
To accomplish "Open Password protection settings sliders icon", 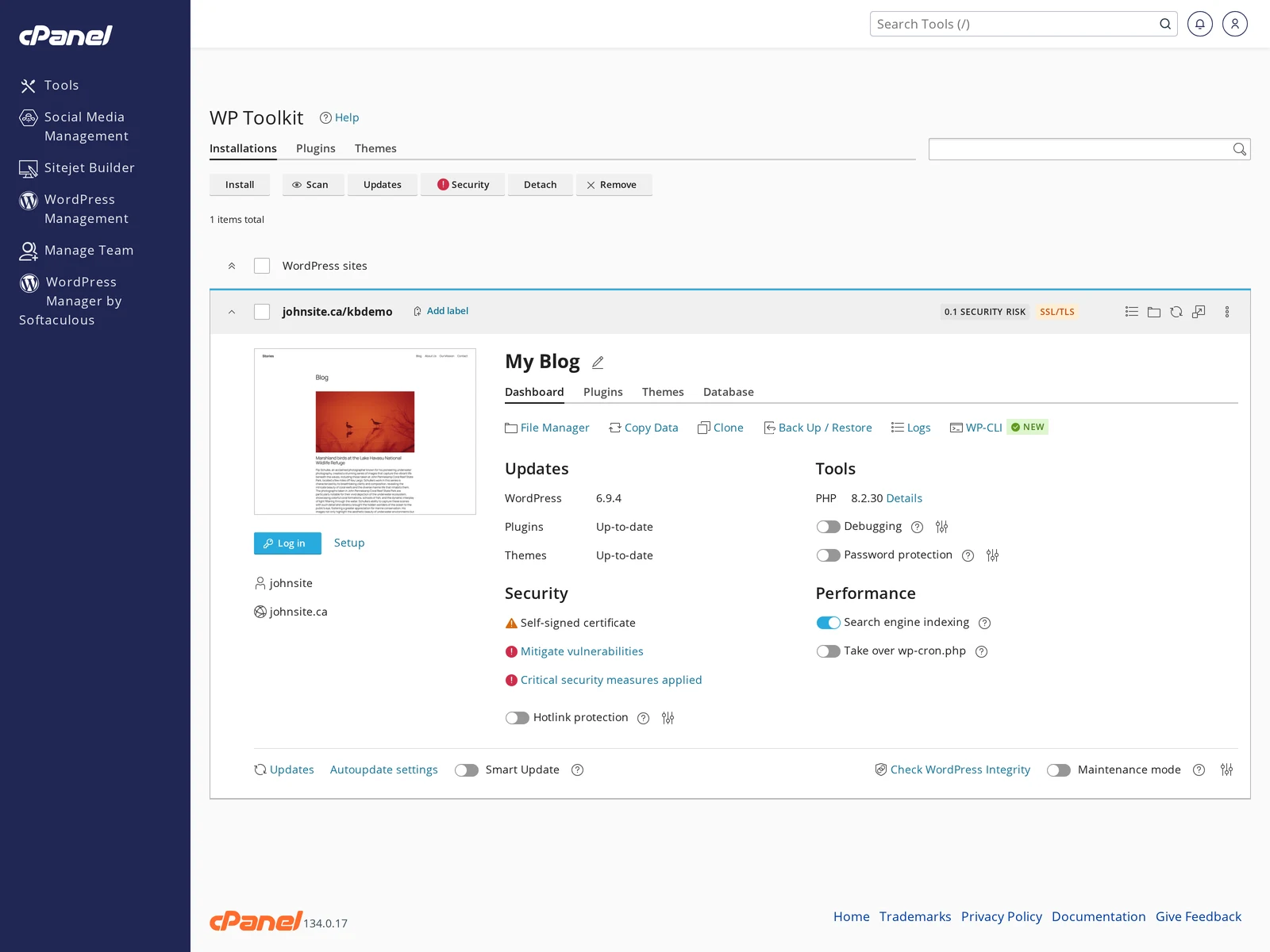I will (992, 555).
